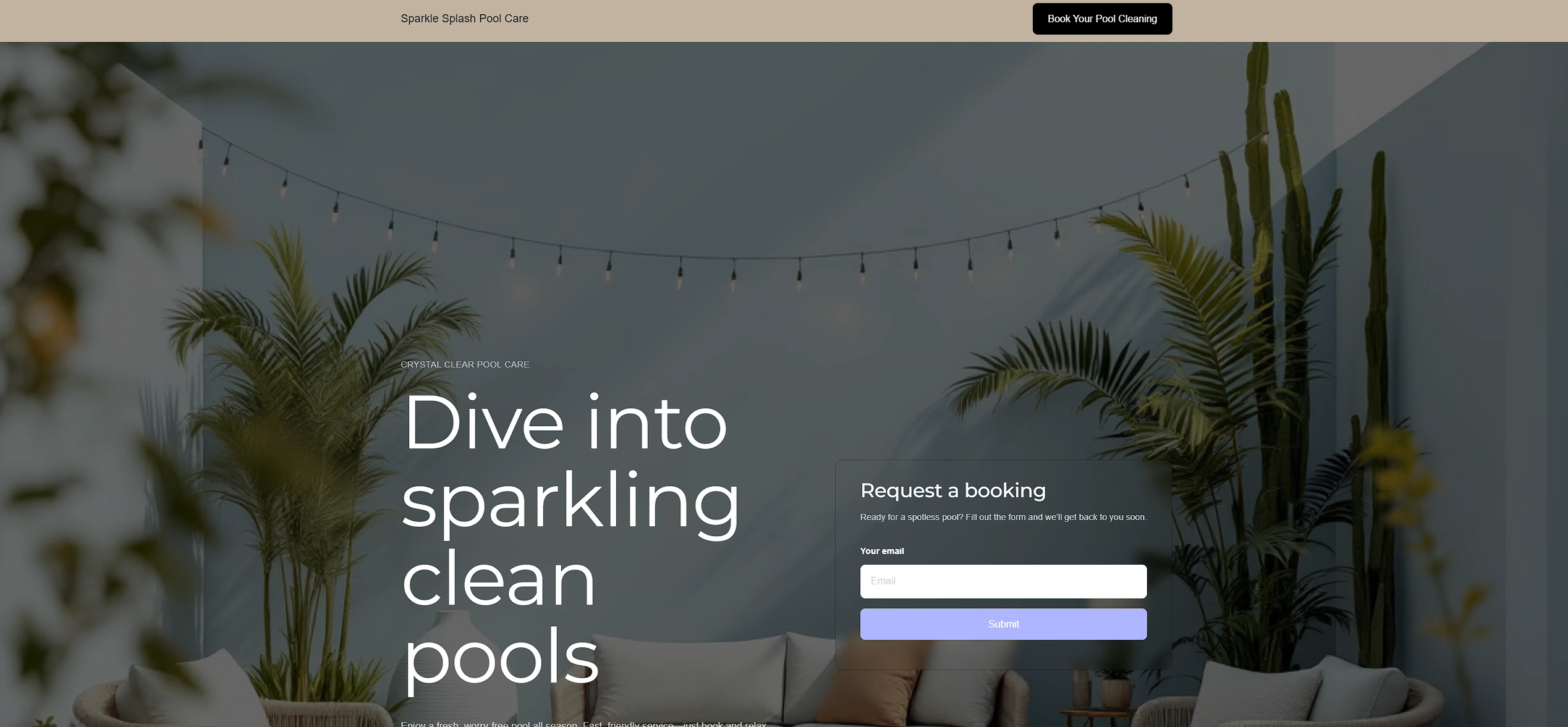This screenshot has height=727, width=1568.
Task: Click the Book Your Pool Cleaning button
Action: 1101,19
